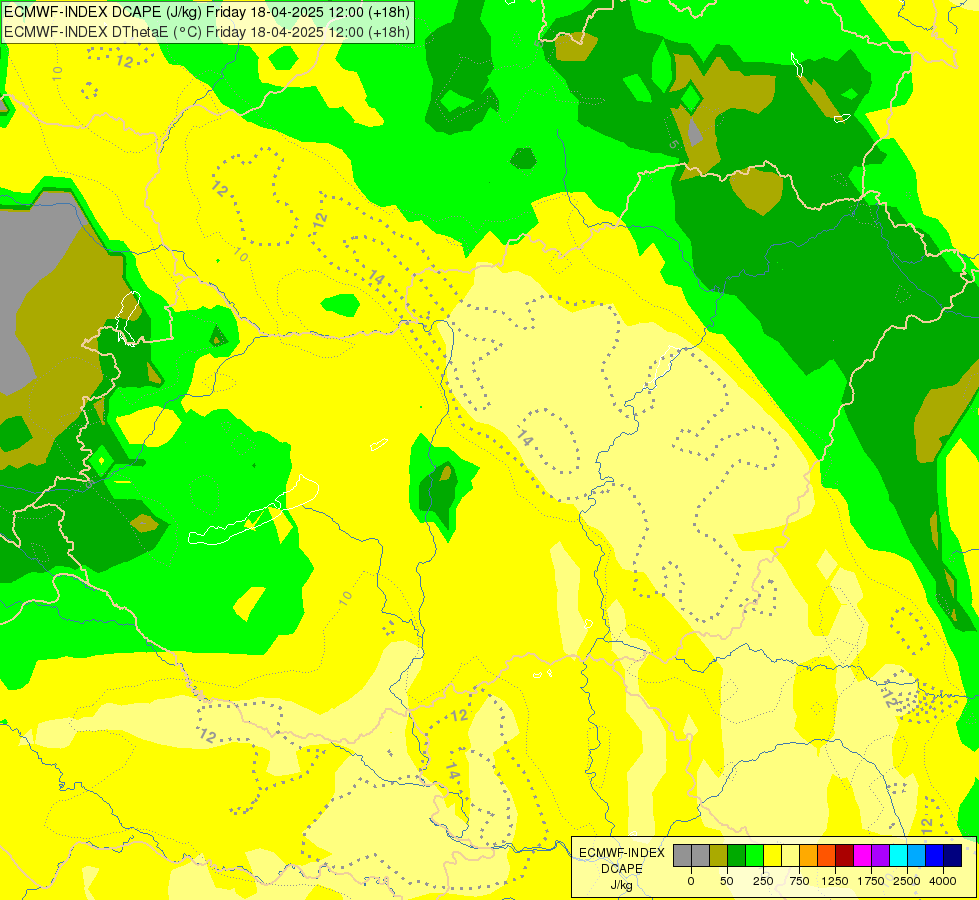Click the olive swatch in the DCAPE legend
This screenshot has width=979, height=900.
[x=719, y=855]
